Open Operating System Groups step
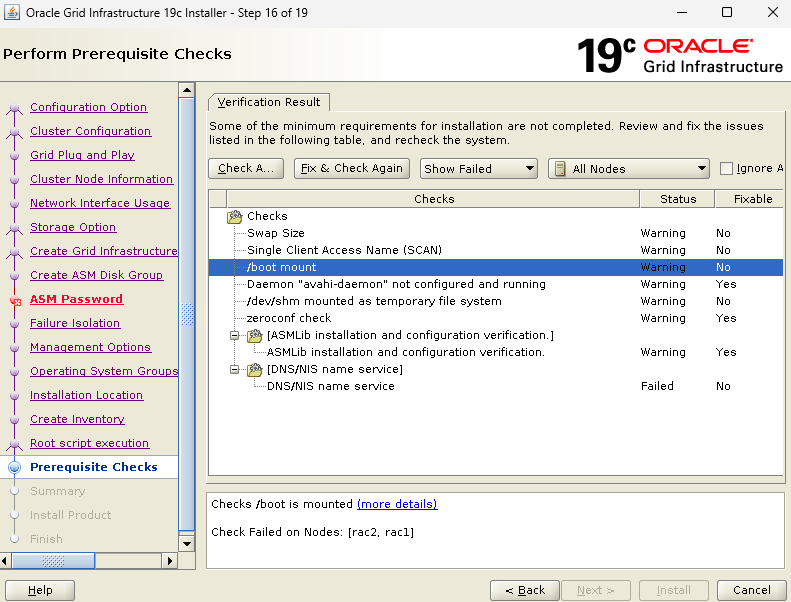The width and height of the screenshot is (791, 602). pyautogui.click(x=103, y=371)
